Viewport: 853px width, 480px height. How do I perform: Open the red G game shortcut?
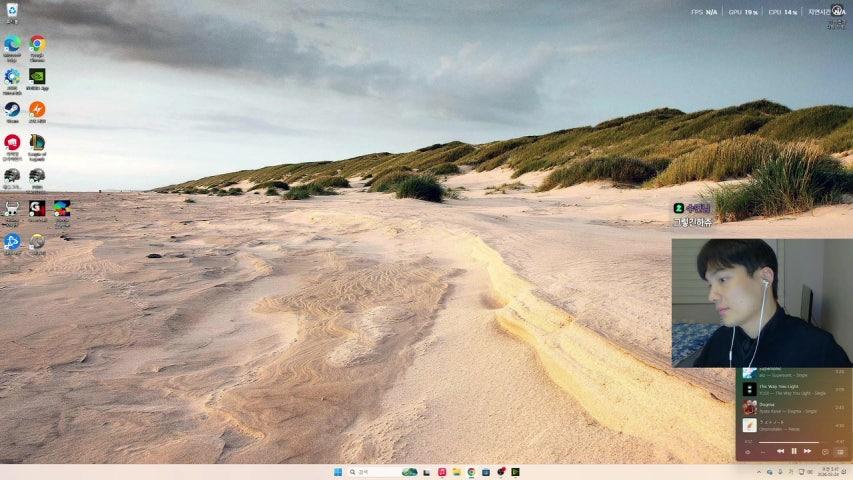click(x=37, y=211)
